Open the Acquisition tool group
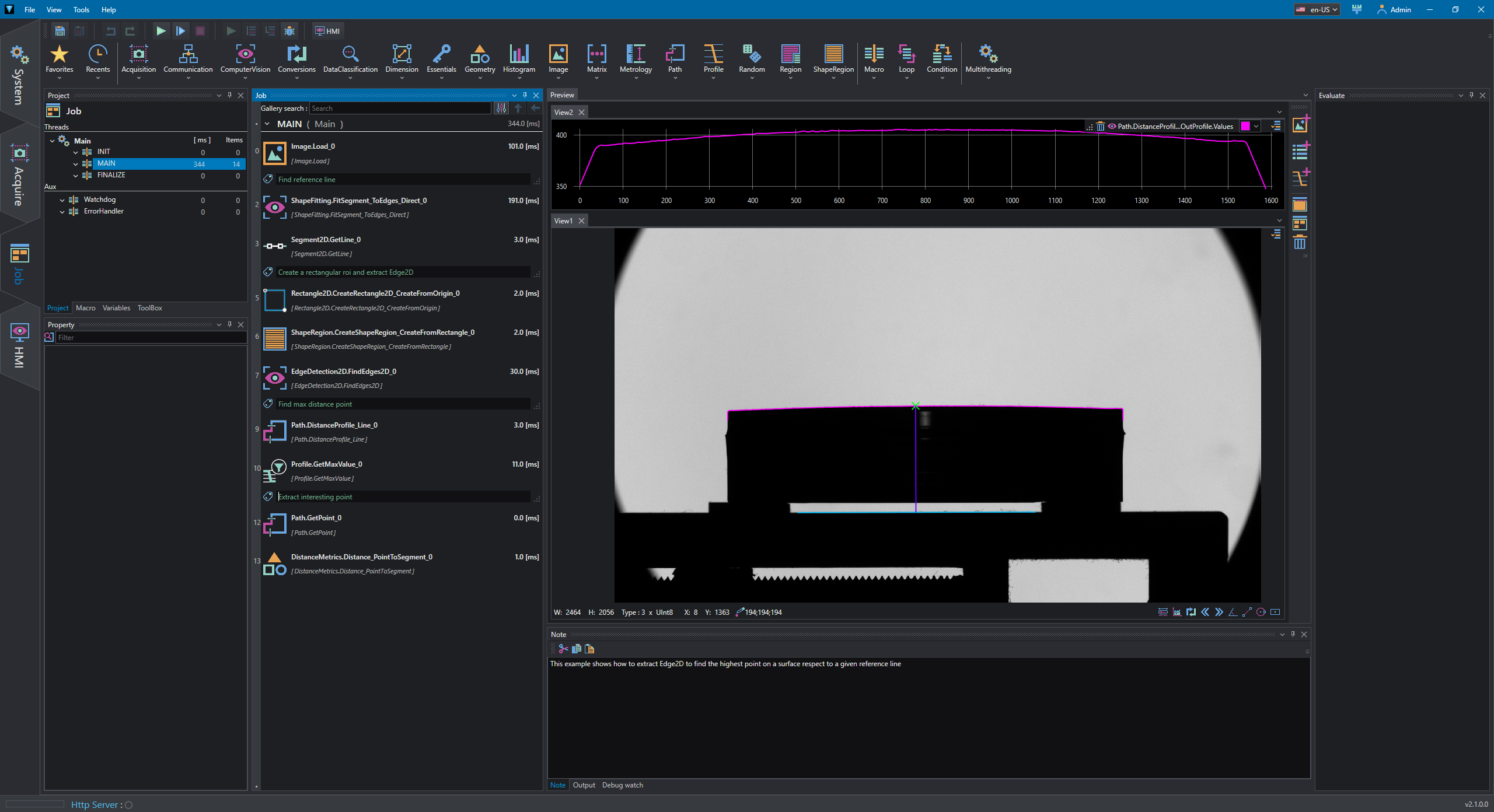Screen dimensions: 1494x812 point(139,61)
